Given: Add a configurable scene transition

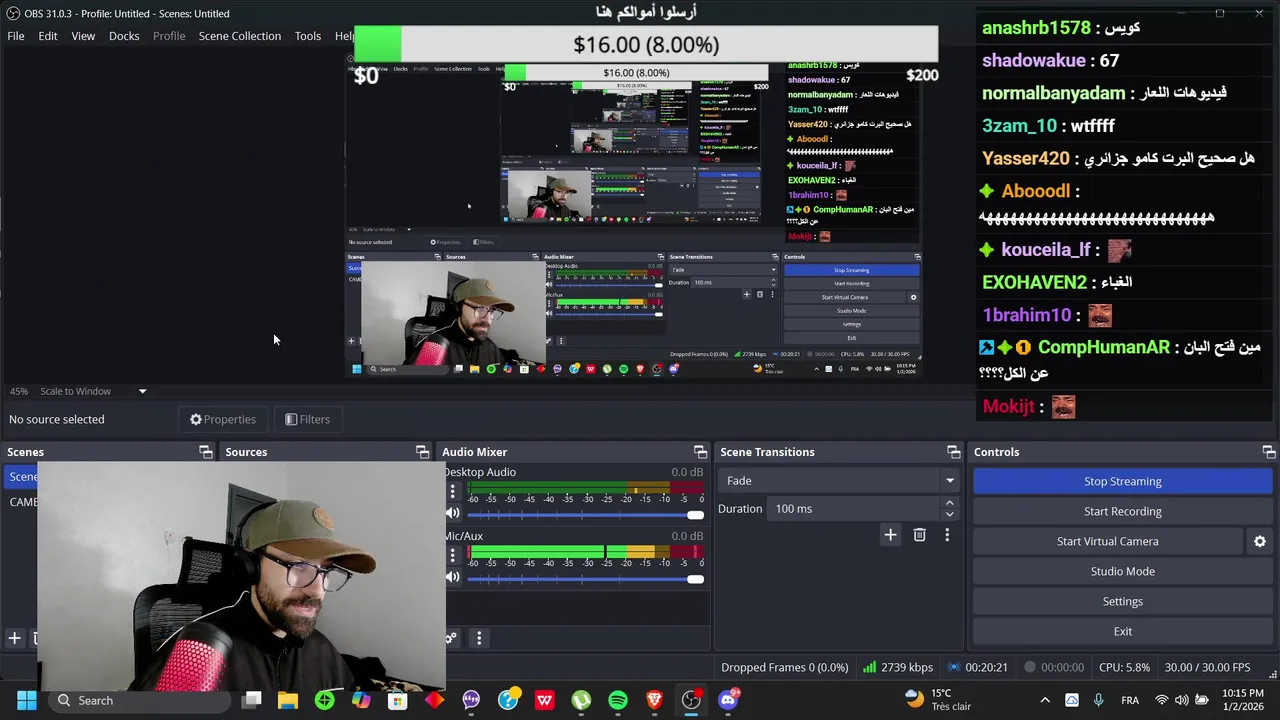Looking at the screenshot, I should point(890,535).
